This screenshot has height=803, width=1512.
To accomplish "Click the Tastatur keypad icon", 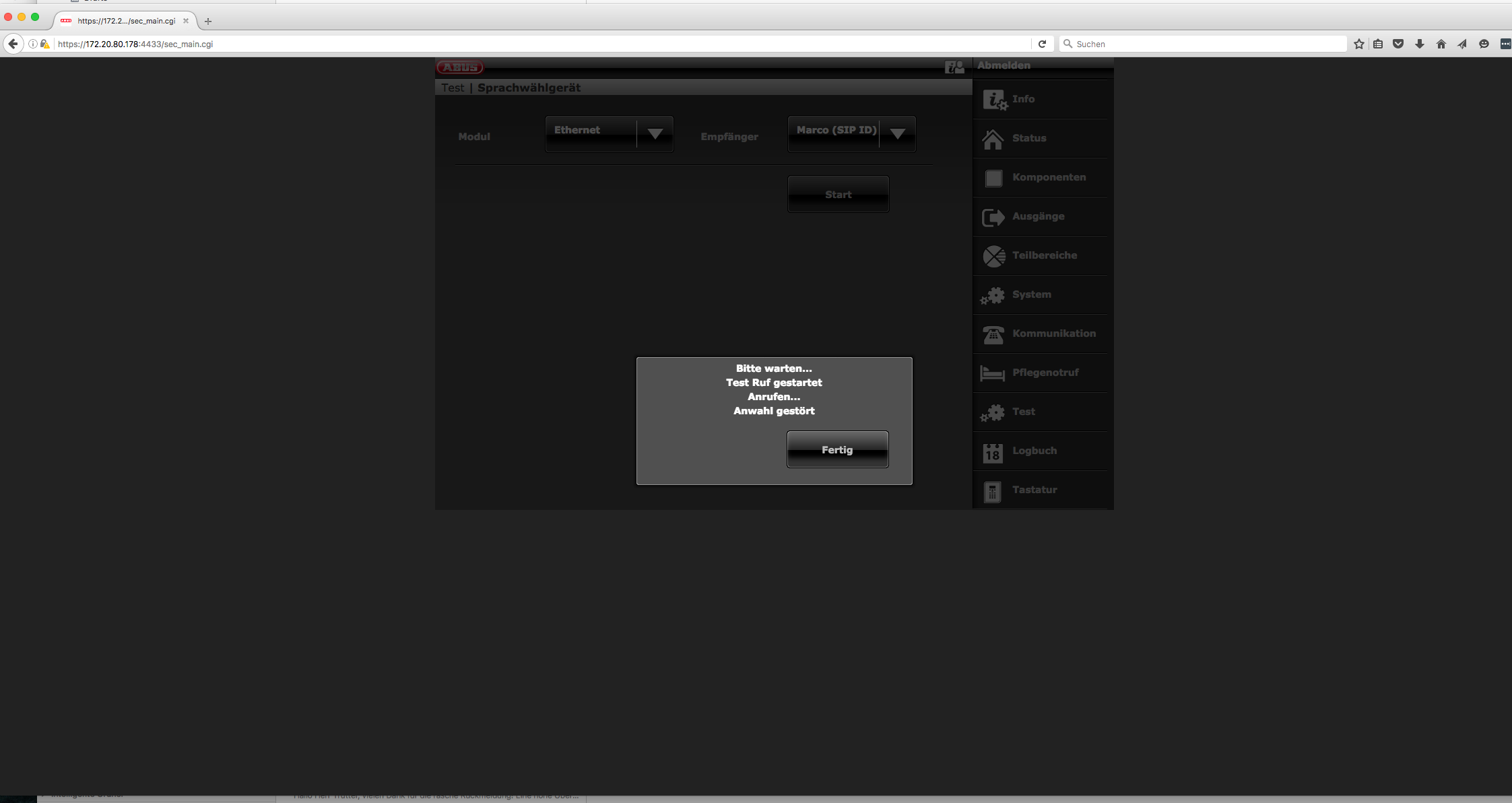I will pyautogui.click(x=992, y=491).
